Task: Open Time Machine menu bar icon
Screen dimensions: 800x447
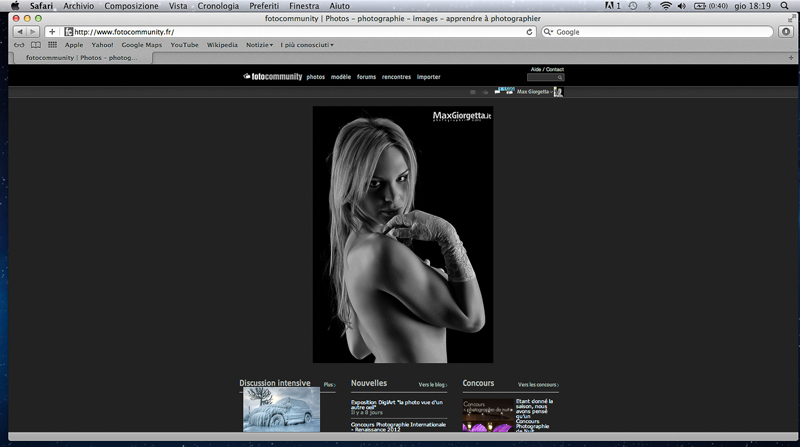Action: click(633, 6)
